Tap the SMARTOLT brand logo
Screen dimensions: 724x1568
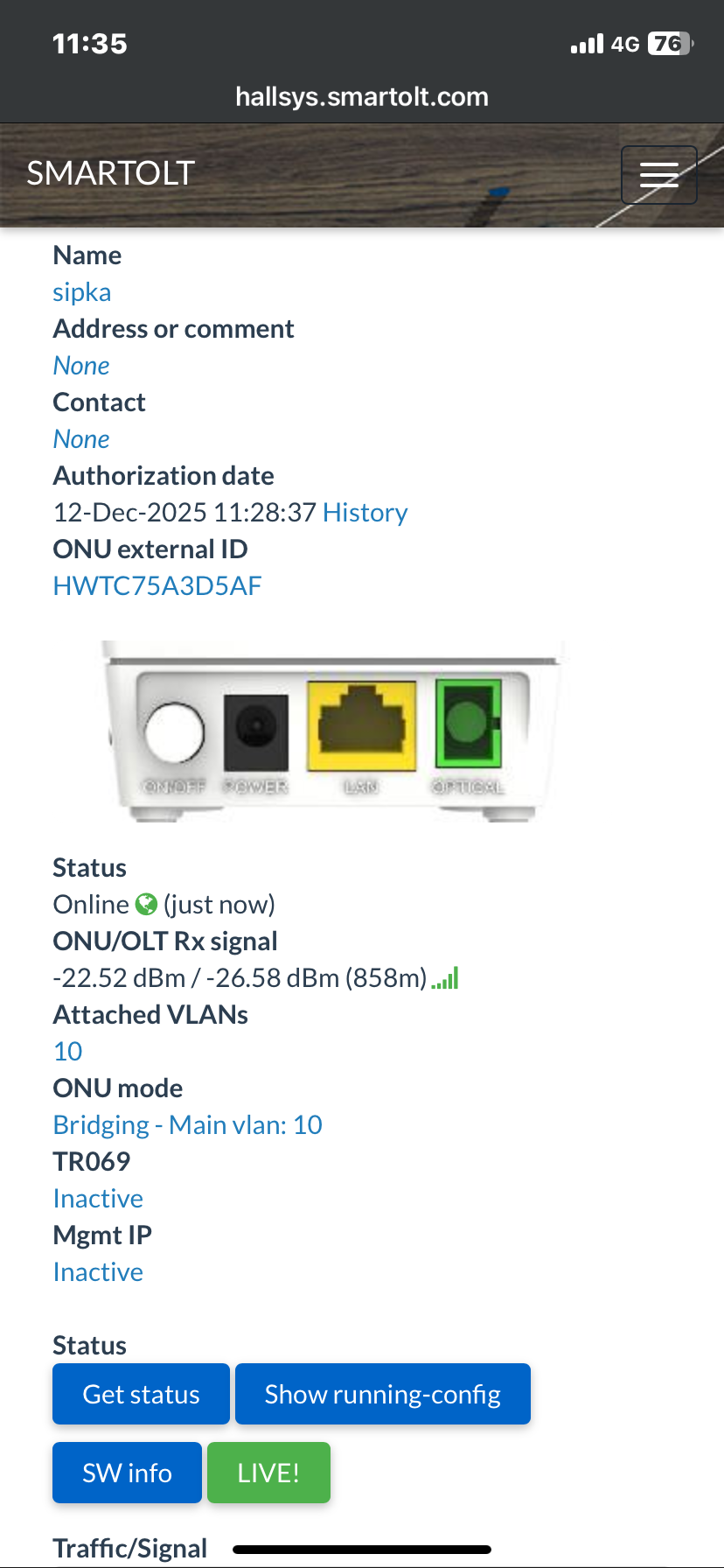[x=110, y=173]
